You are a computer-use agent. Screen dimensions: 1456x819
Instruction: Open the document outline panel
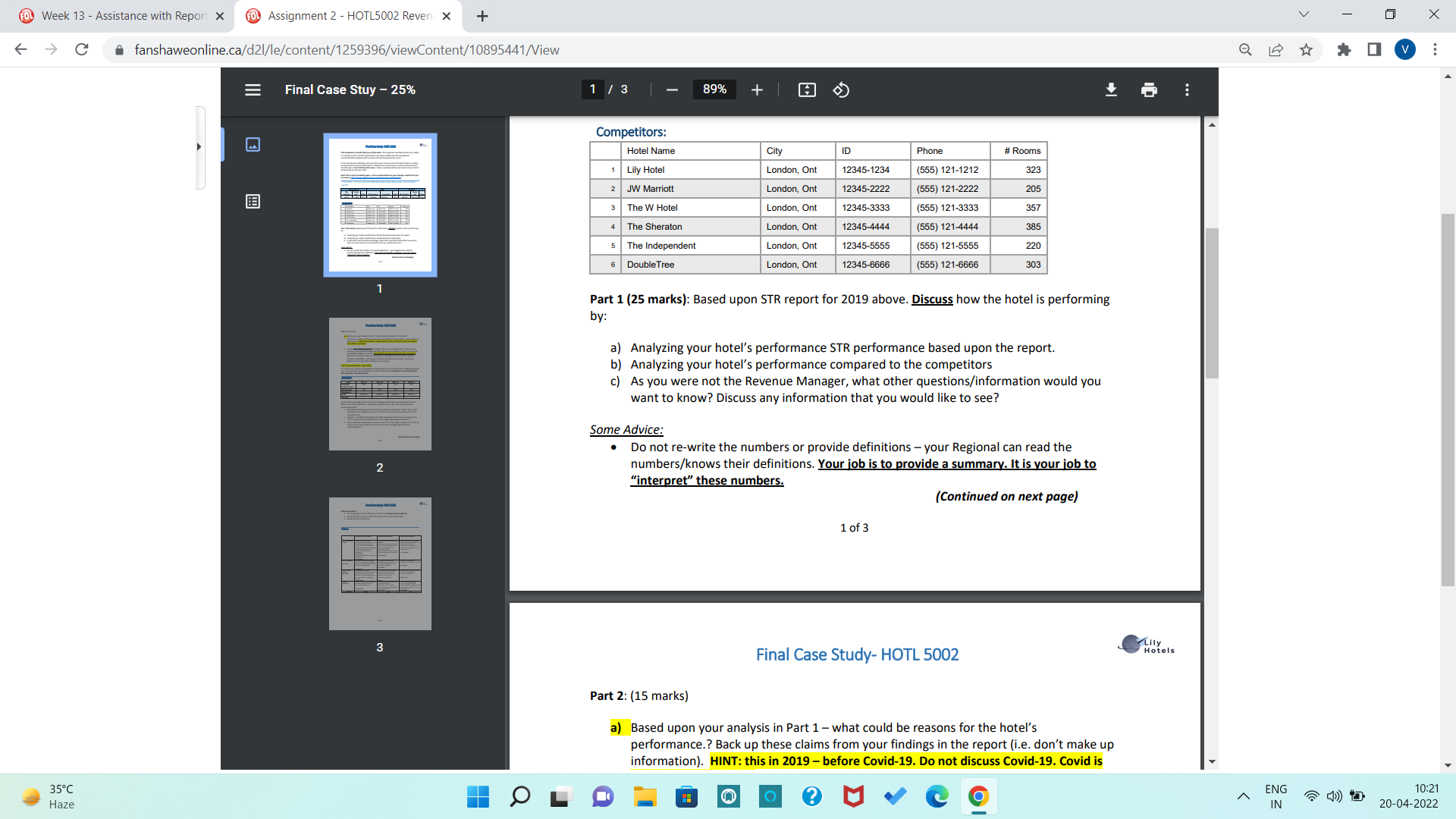(x=253, y=201)
